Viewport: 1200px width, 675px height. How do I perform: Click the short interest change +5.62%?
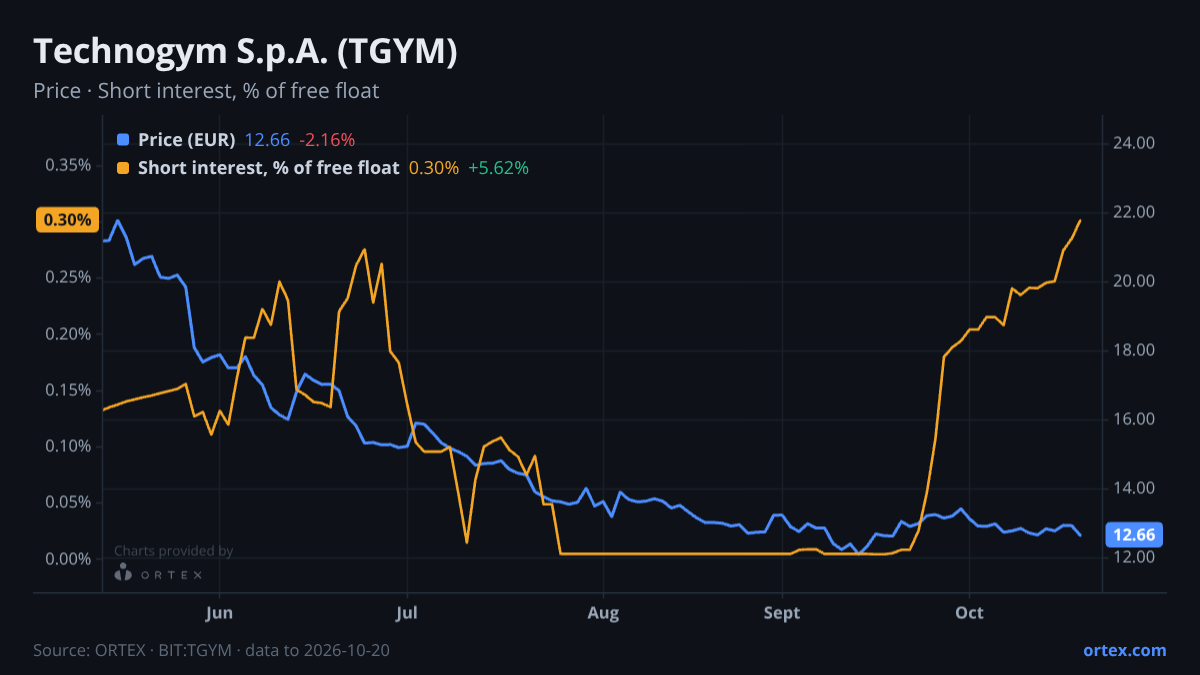[498, 168]
